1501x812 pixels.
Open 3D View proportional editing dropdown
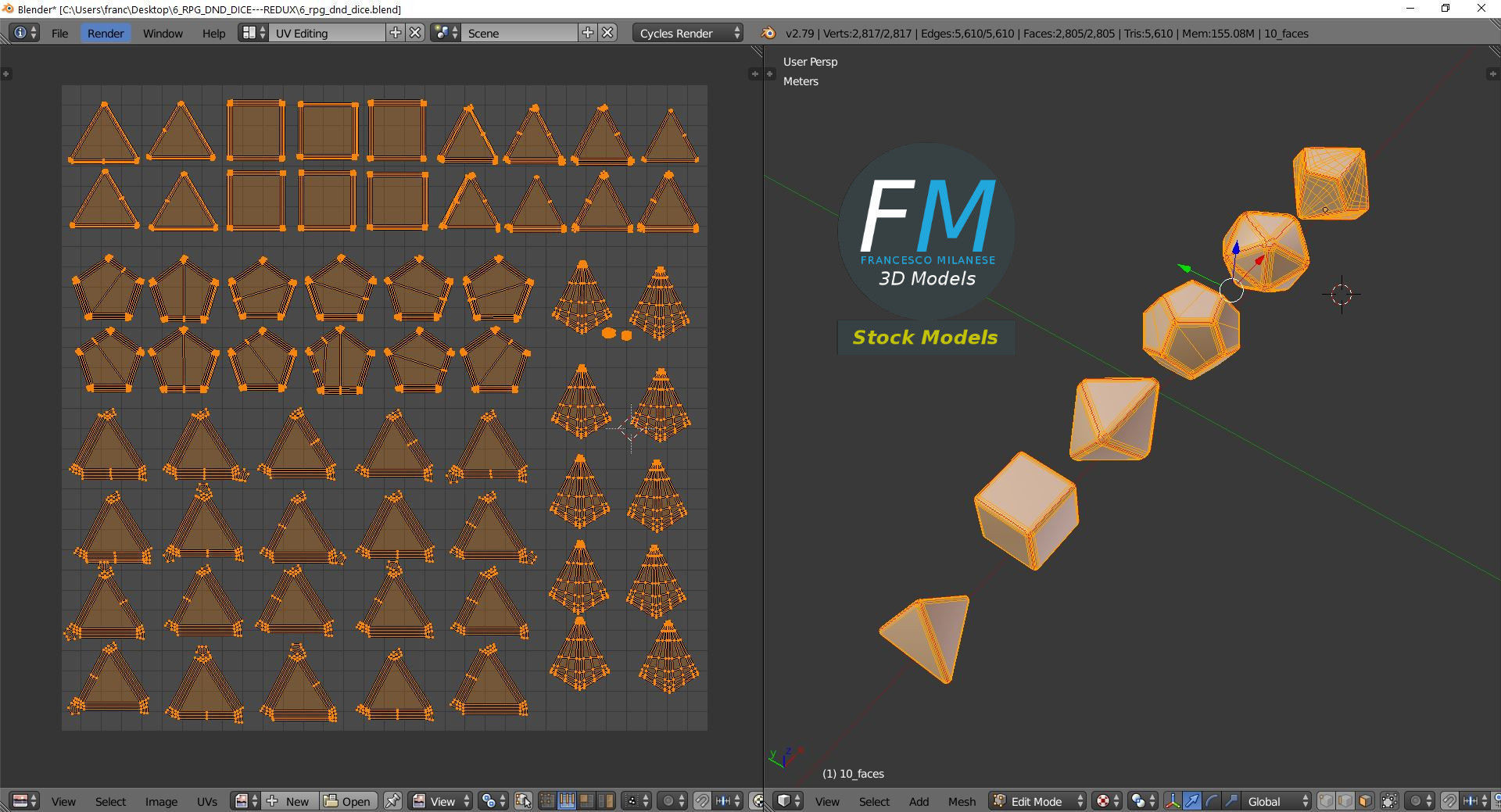[1420, 801]
